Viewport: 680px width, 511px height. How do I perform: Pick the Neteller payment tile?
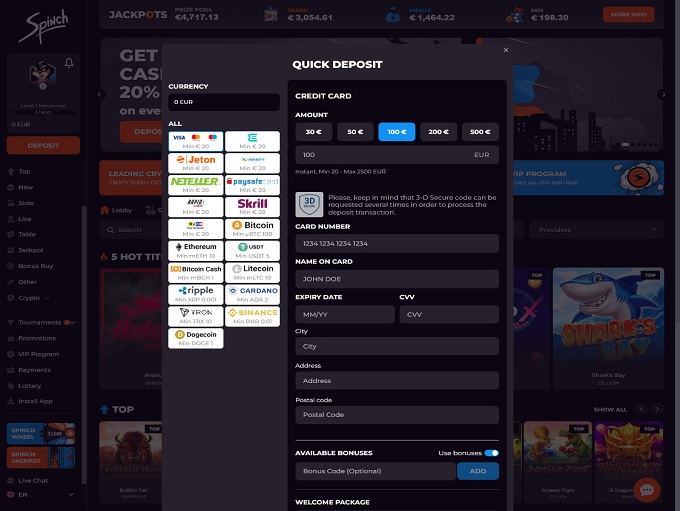[x=195, y=184]
